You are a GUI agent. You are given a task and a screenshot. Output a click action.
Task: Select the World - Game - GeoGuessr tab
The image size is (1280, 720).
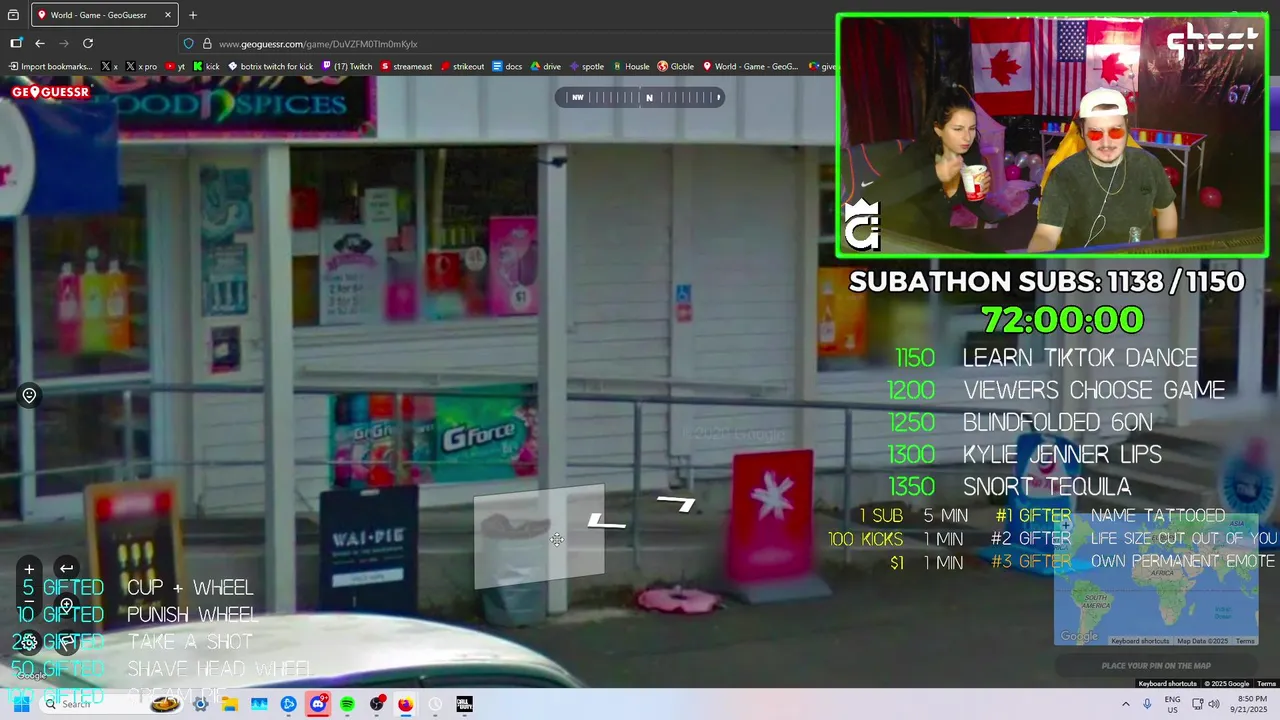(105, 15)
